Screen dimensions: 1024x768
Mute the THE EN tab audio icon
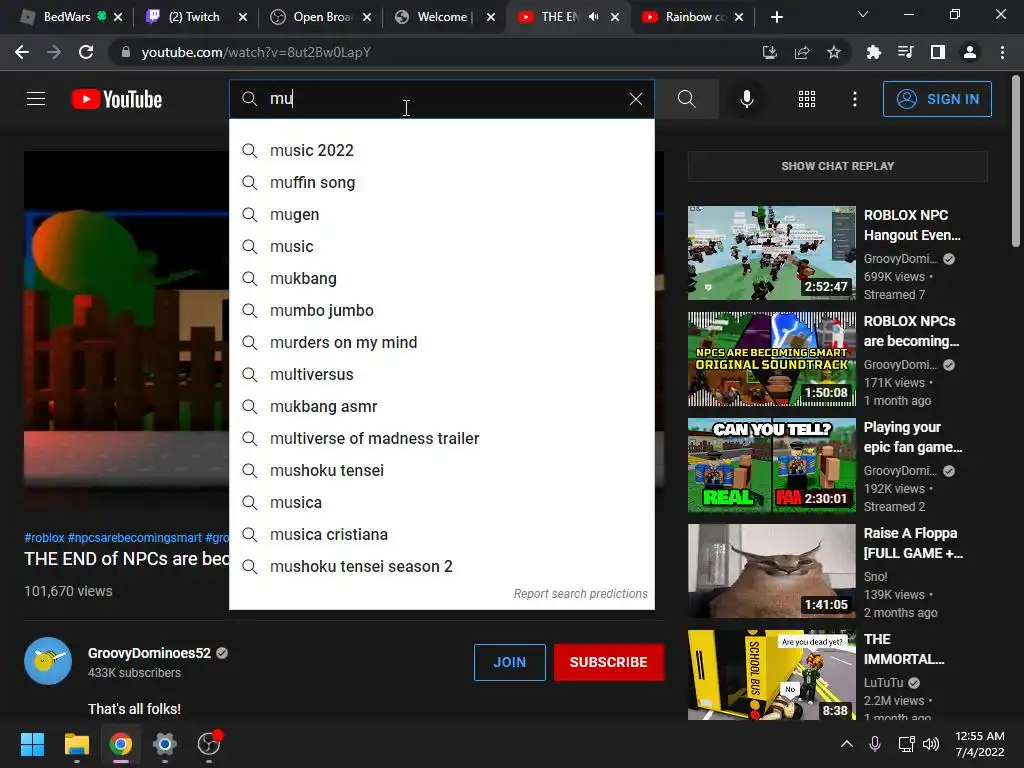[x=593, y=17]
